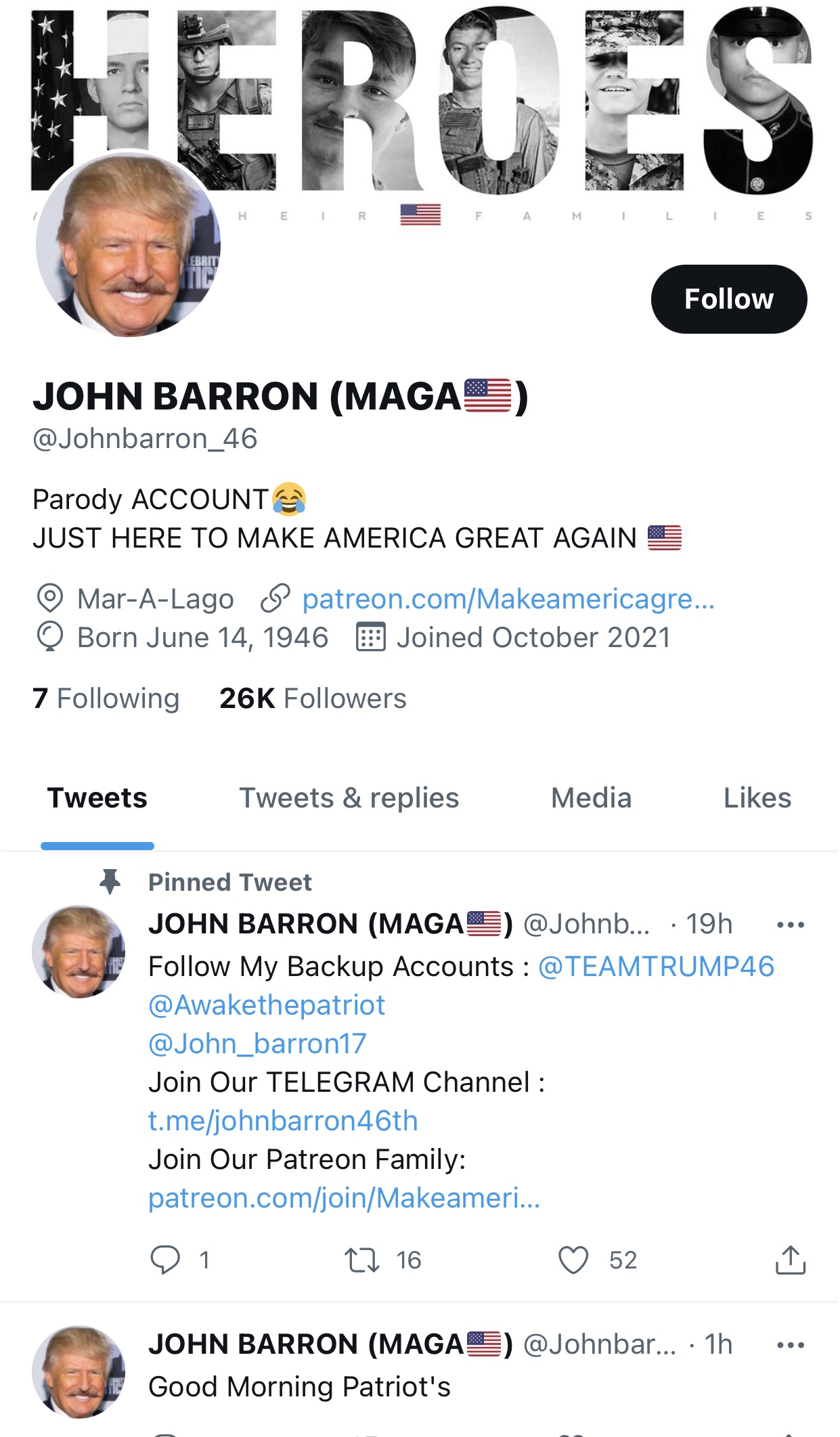The width and height of the screenshot is (840, 1437).
Task: Click the pin icon above Pinned Tweet
Action: pos(110,881)
